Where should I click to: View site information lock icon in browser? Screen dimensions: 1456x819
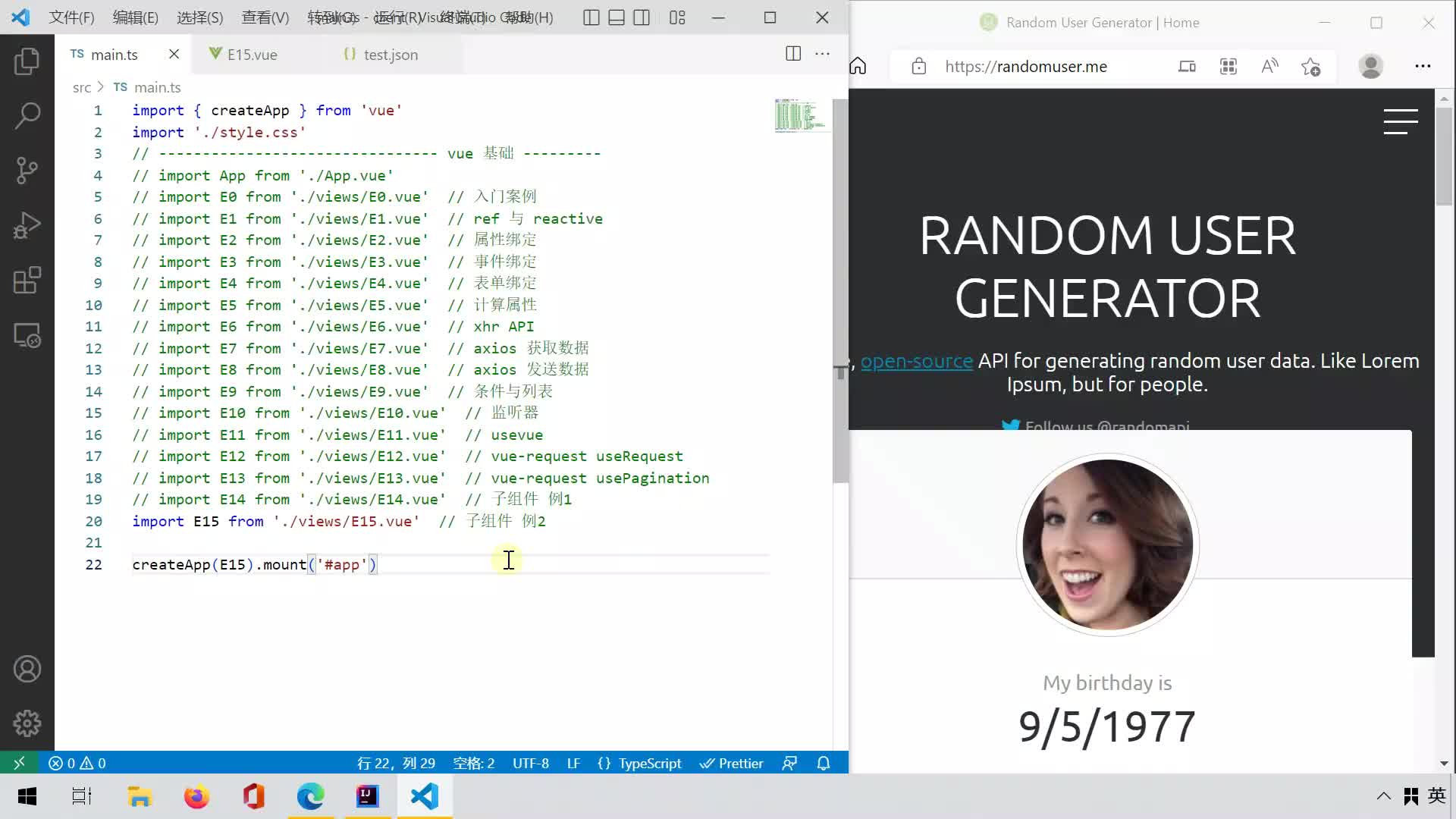coord(919,66)
